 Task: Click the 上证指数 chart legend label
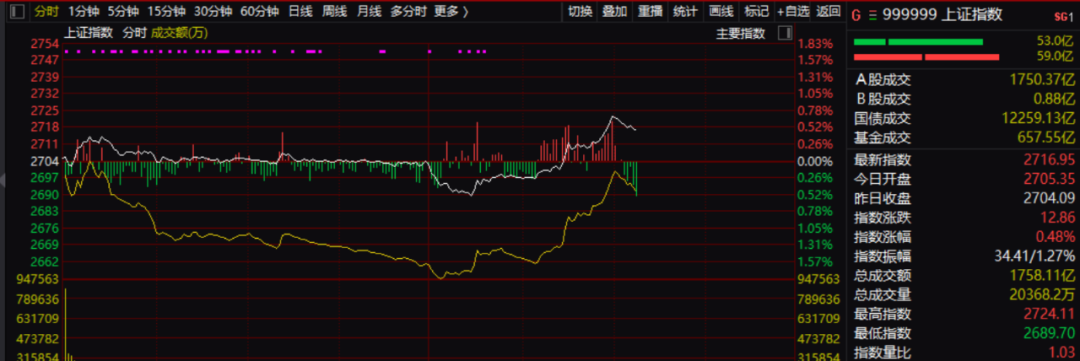[89, 32]
